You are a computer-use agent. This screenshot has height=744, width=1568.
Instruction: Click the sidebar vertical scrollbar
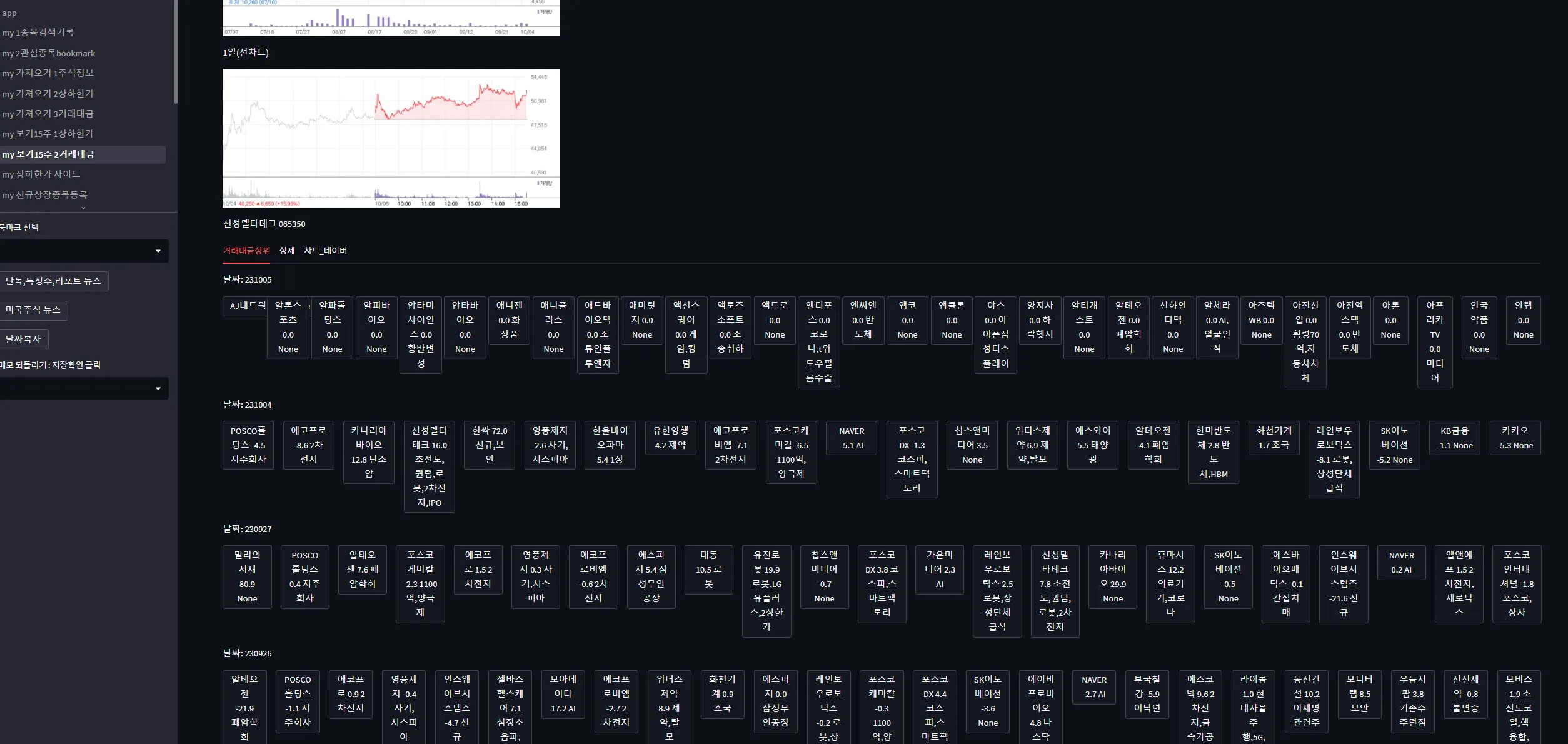click(176, 51)
